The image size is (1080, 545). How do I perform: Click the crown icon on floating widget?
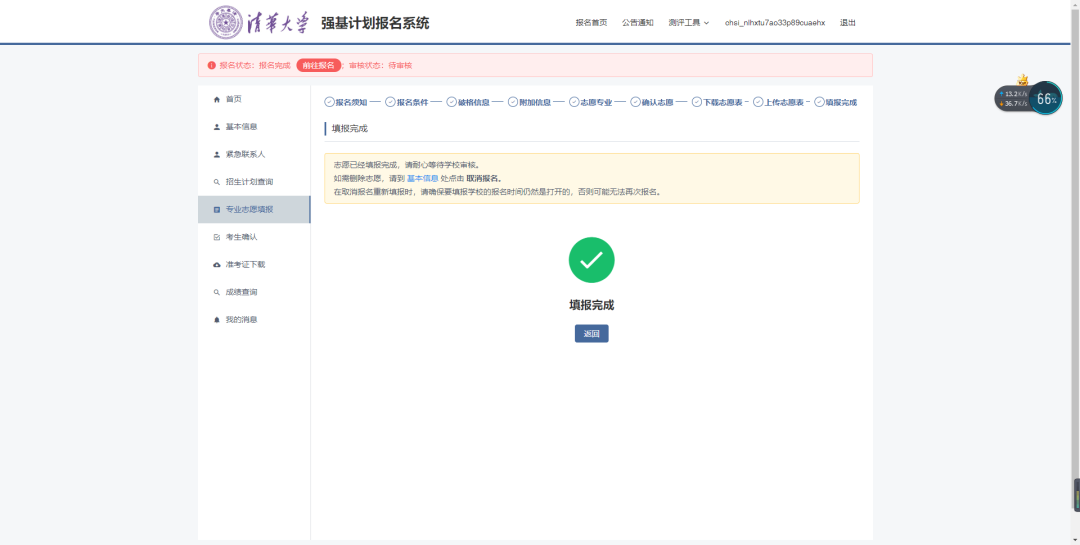(x=1023, y=80)
